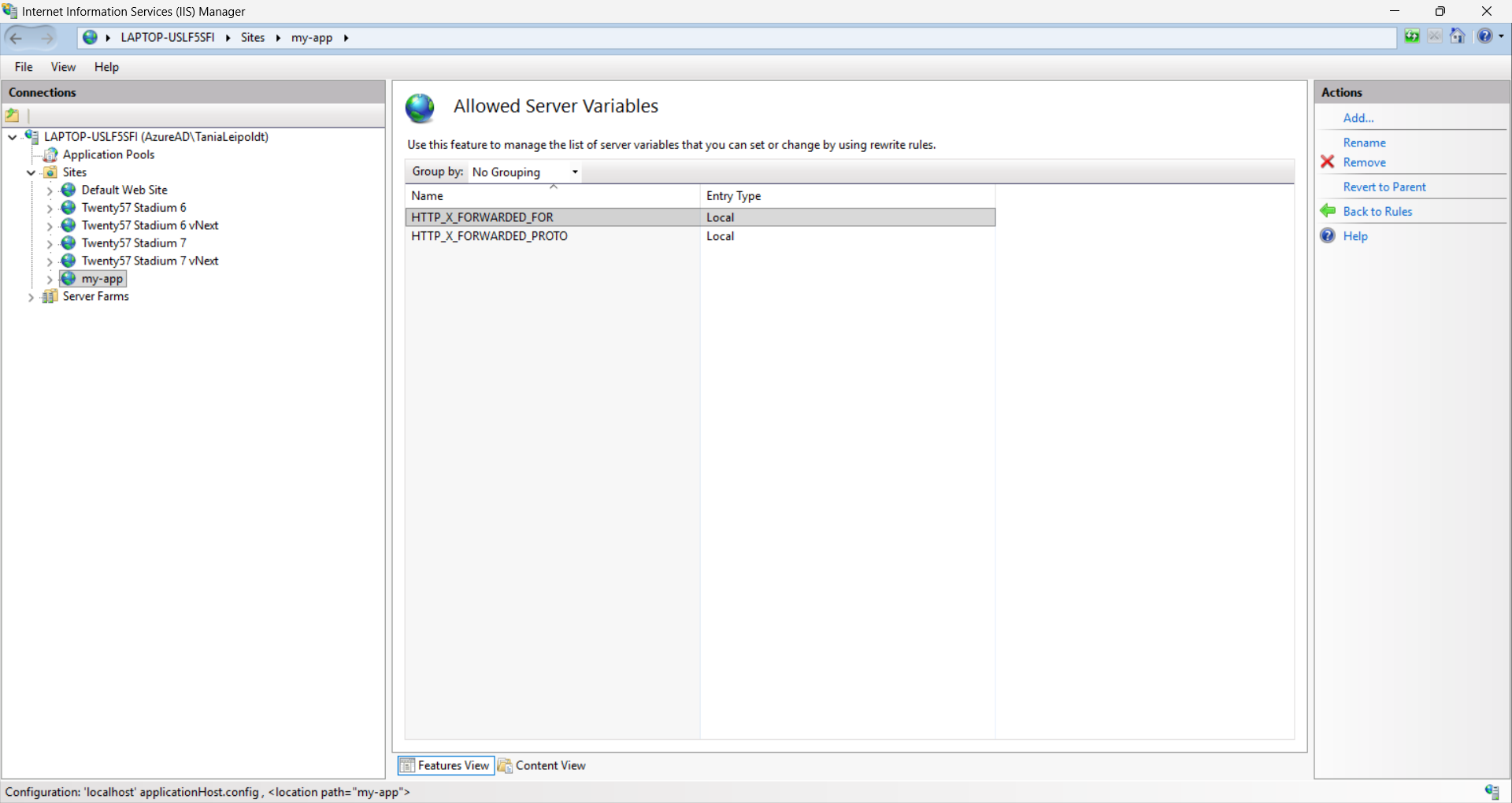Open the Group by No Grouping dropdown
1512x803 pixels.
click(525, 172)
